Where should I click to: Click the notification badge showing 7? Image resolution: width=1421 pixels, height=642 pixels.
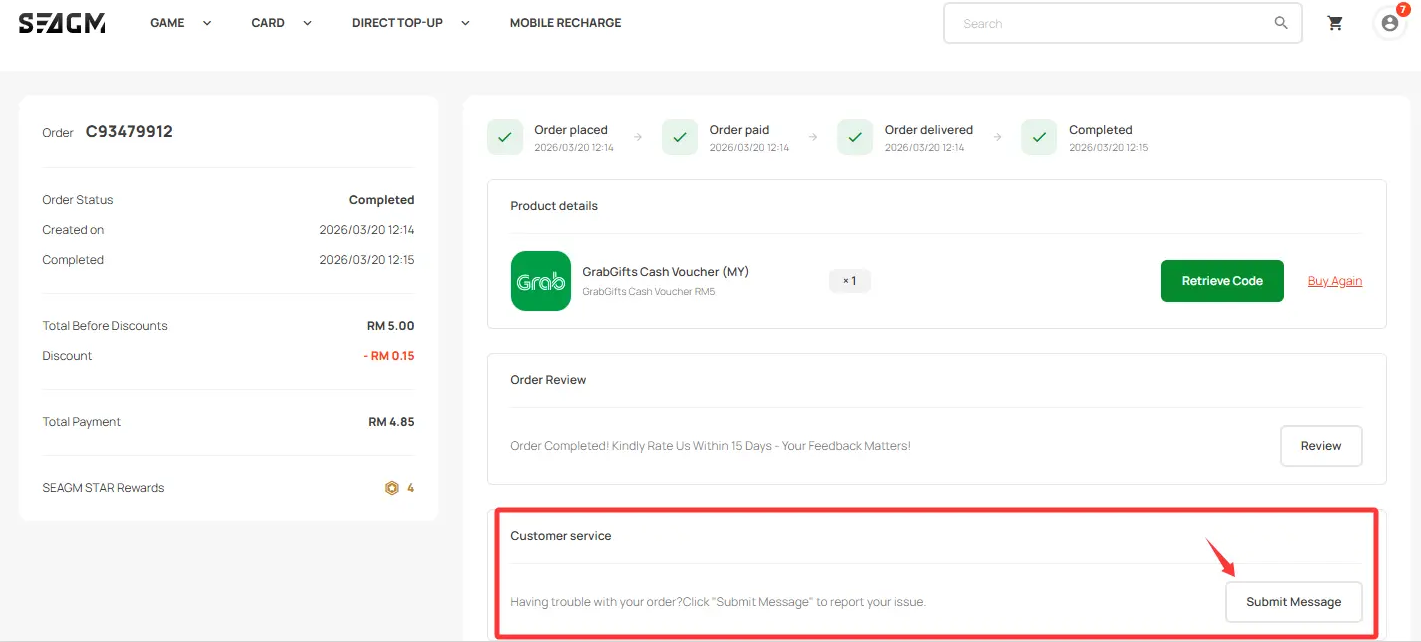point(1403,9)
